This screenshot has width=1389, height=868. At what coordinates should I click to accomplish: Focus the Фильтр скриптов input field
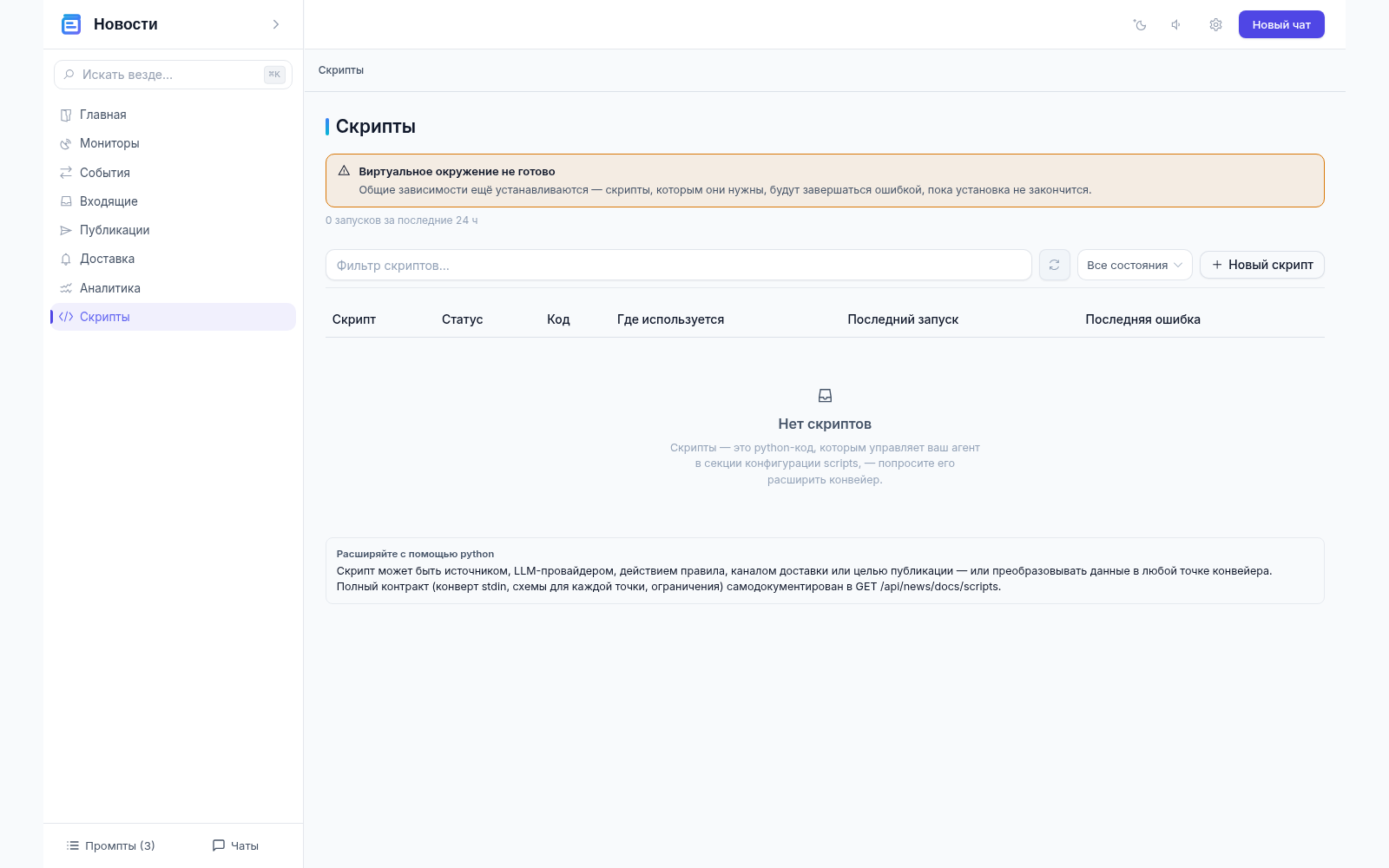click(x=678, y=265)
